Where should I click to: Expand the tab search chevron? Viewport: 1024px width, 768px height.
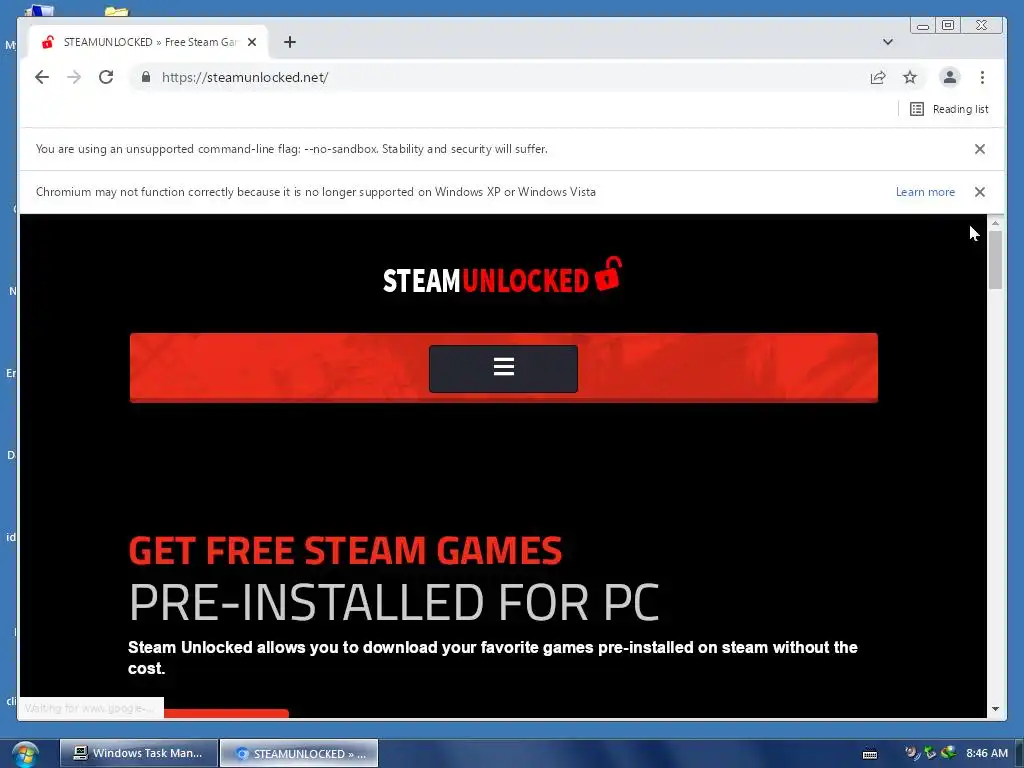(888, 42)
